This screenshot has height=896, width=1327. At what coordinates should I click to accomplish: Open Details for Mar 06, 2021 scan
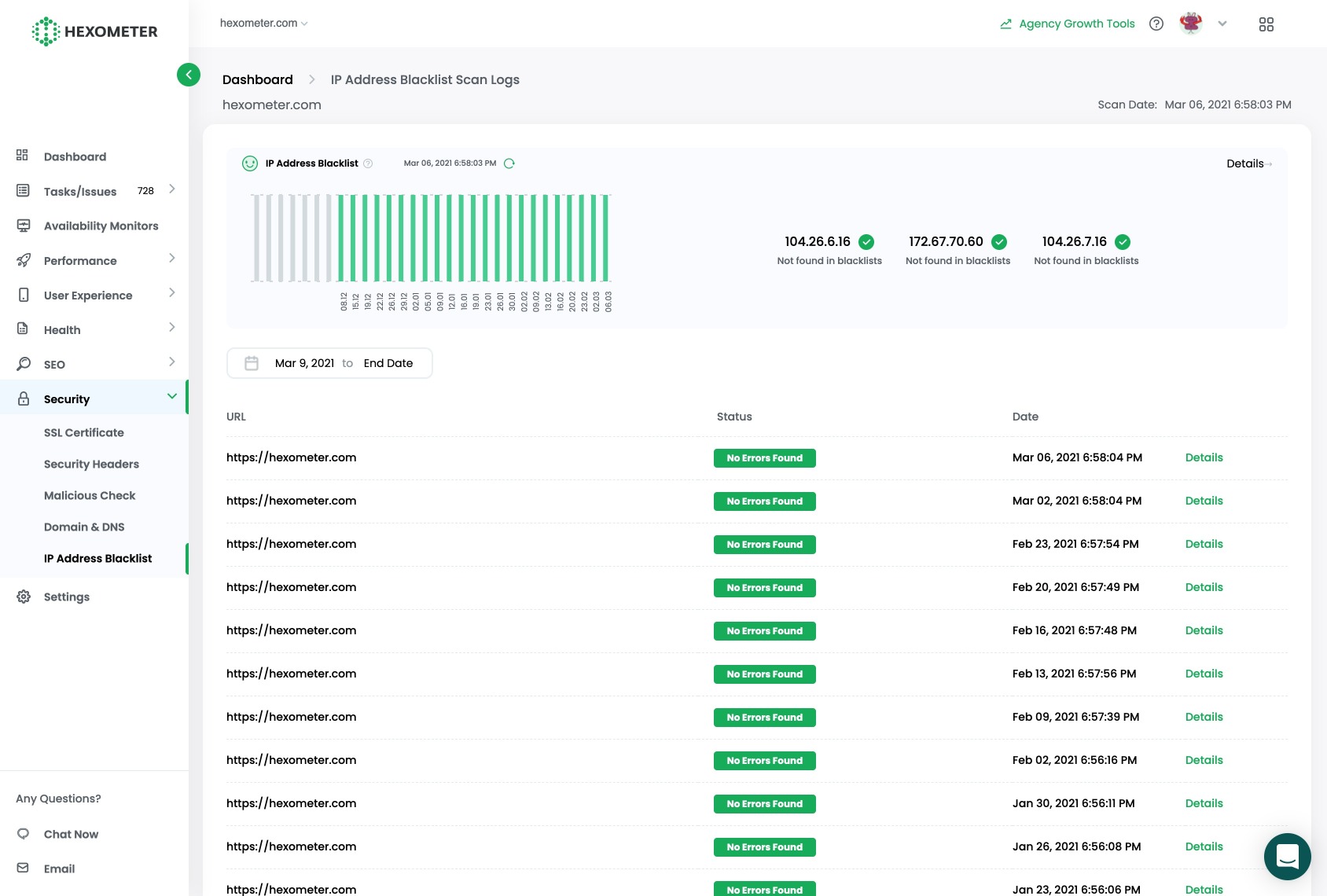(1204, 457)
